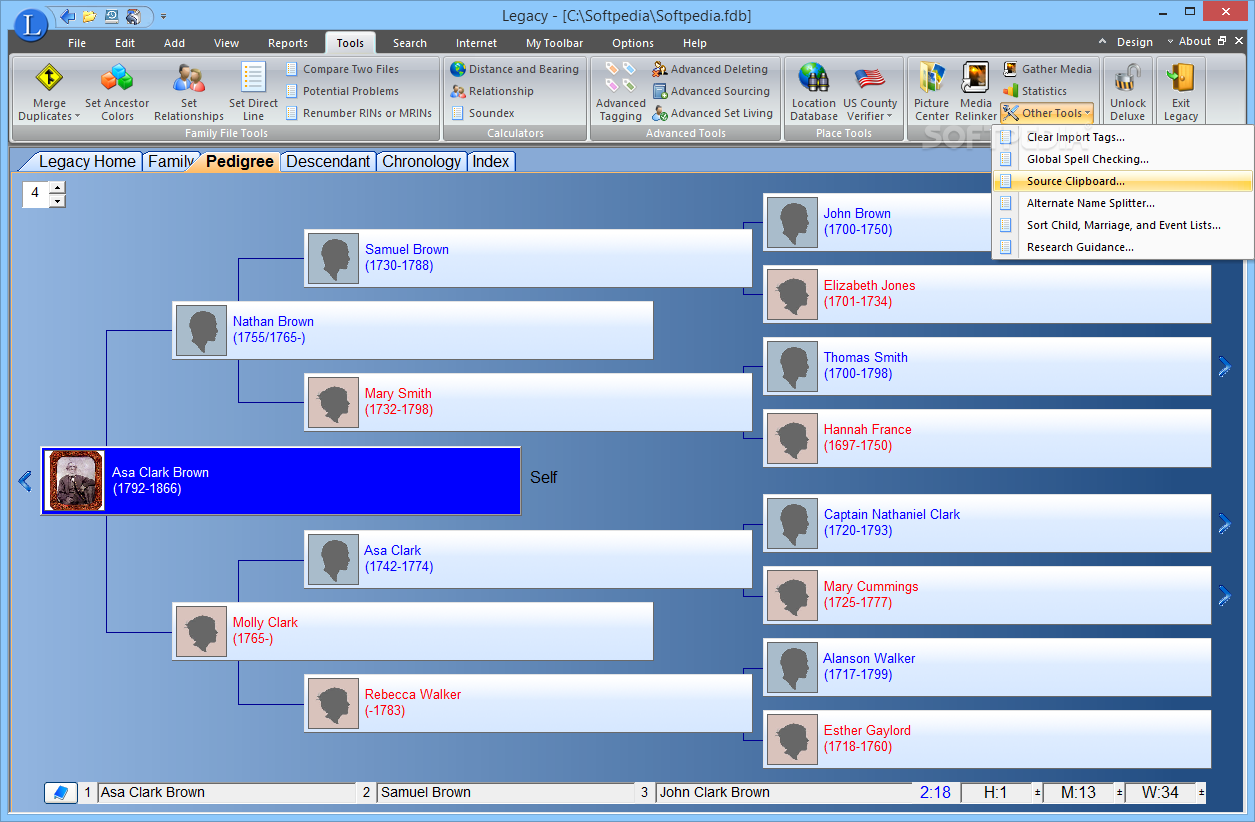The width and height of the screenshot is (1255, 822).
Task: Decrease the generations count stepper
Action: [58, 201]
